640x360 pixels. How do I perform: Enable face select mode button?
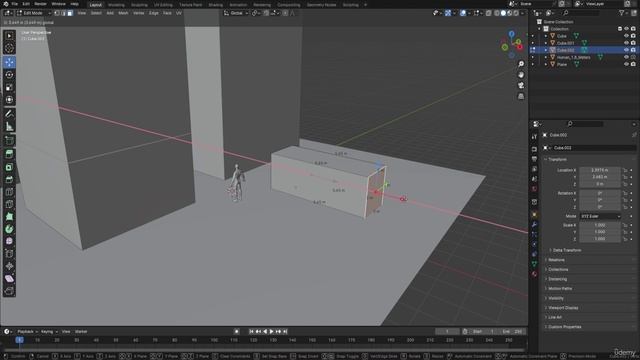pyautogui.click(x=70, y=13)
